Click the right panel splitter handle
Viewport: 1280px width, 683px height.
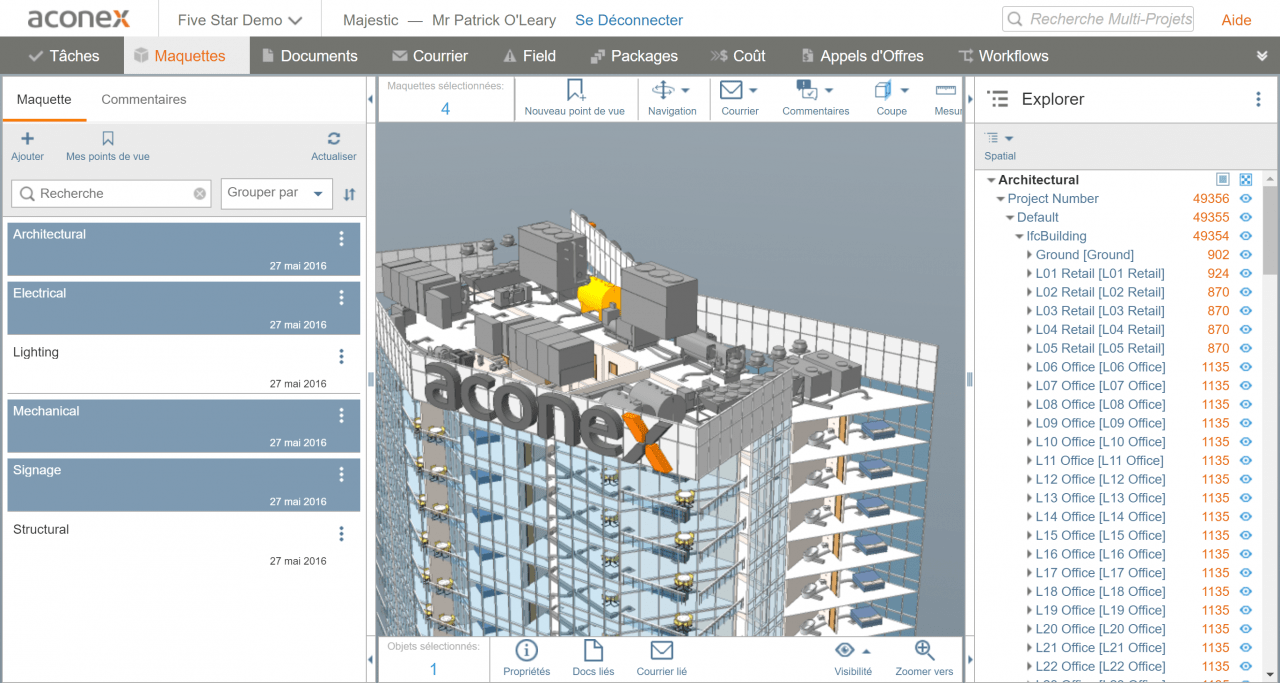coord(969,379)
